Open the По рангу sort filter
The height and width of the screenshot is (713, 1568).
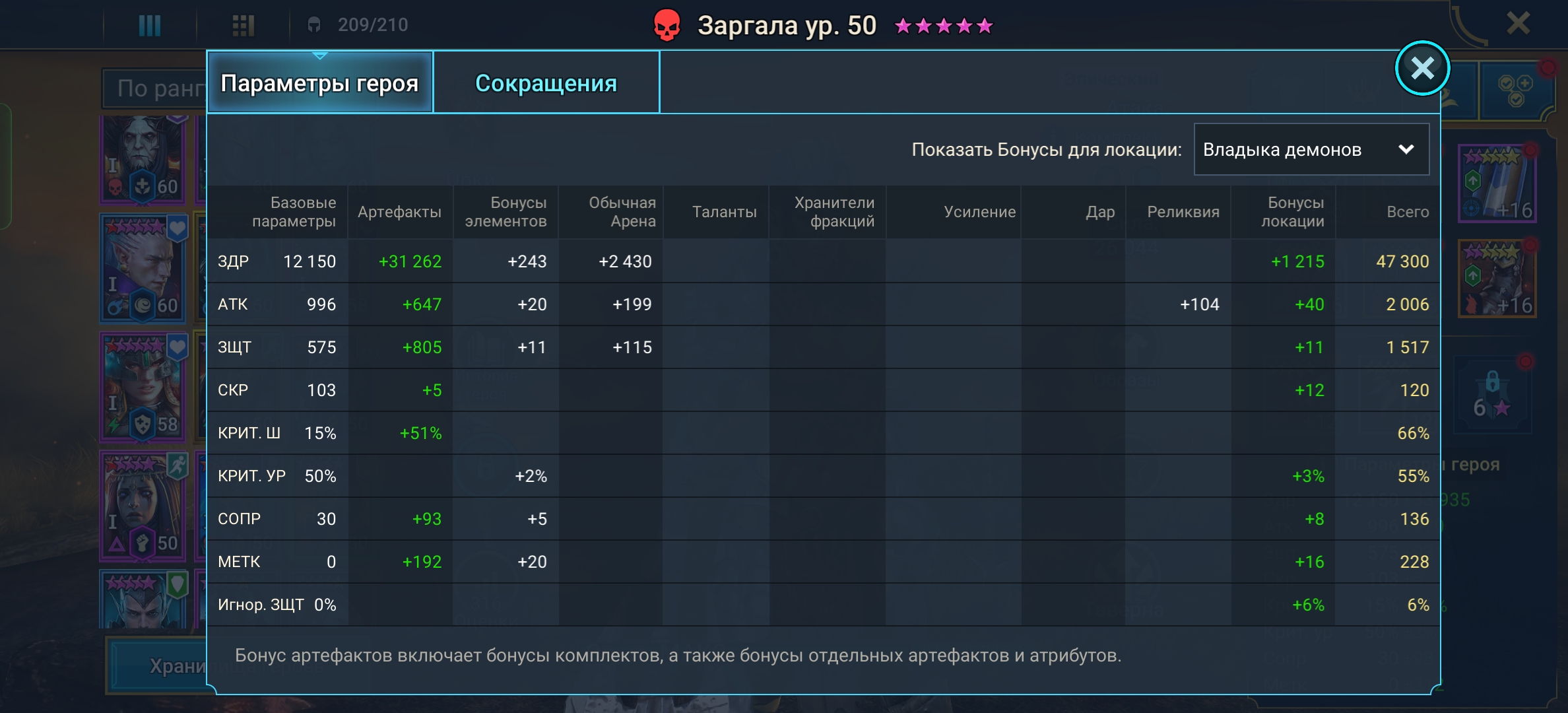156,88
